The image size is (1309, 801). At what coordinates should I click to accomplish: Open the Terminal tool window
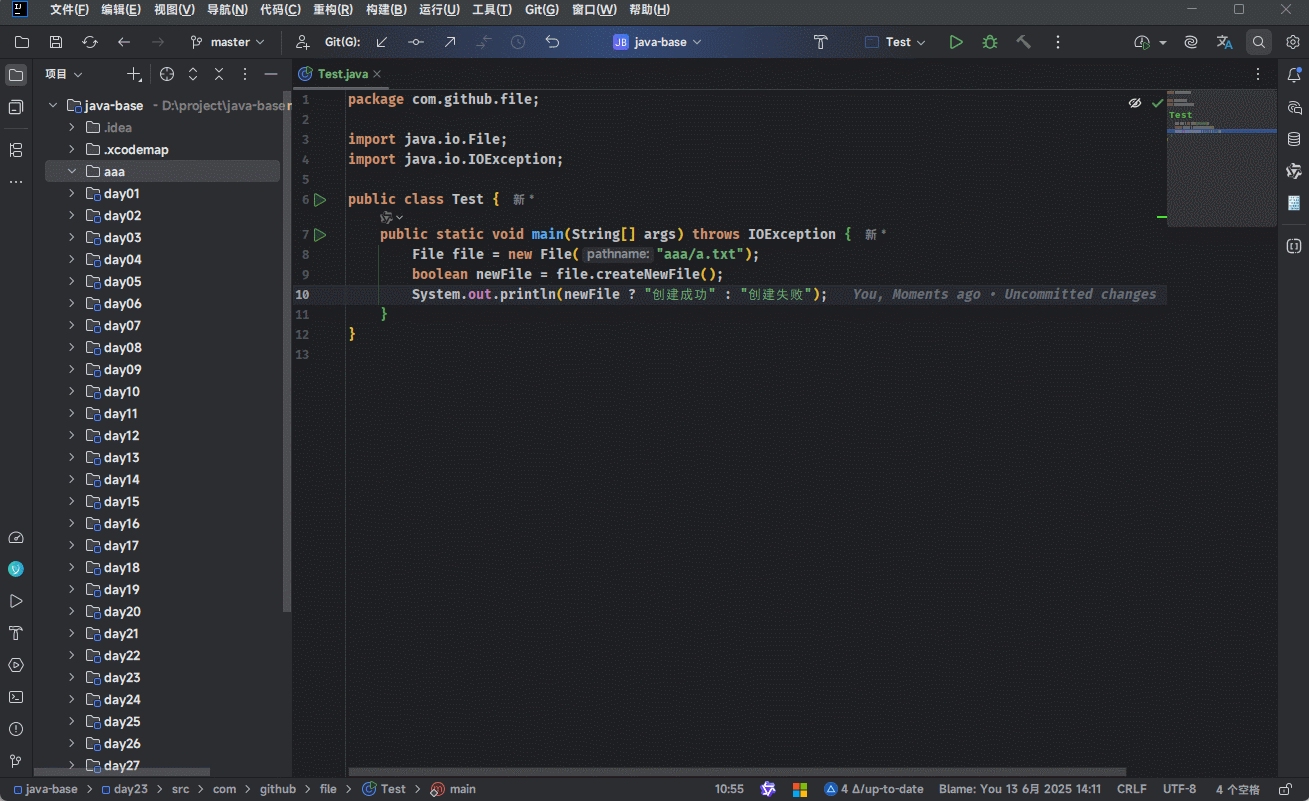[16, 697]
